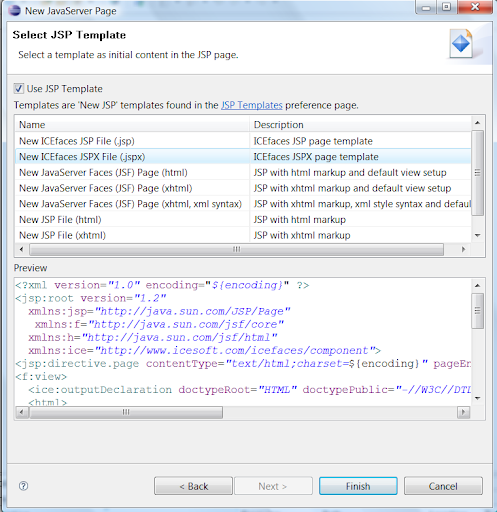This screenshot has width=497, height=512.
Task: Toggle the Use JSP Template checkbox
Action: (18, 89)
